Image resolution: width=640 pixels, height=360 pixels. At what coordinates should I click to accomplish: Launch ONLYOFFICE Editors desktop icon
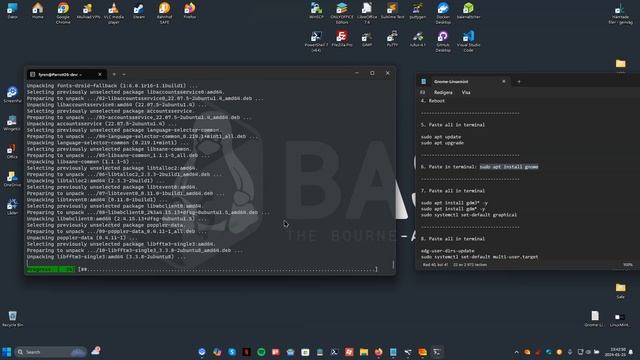pos(342,13)
